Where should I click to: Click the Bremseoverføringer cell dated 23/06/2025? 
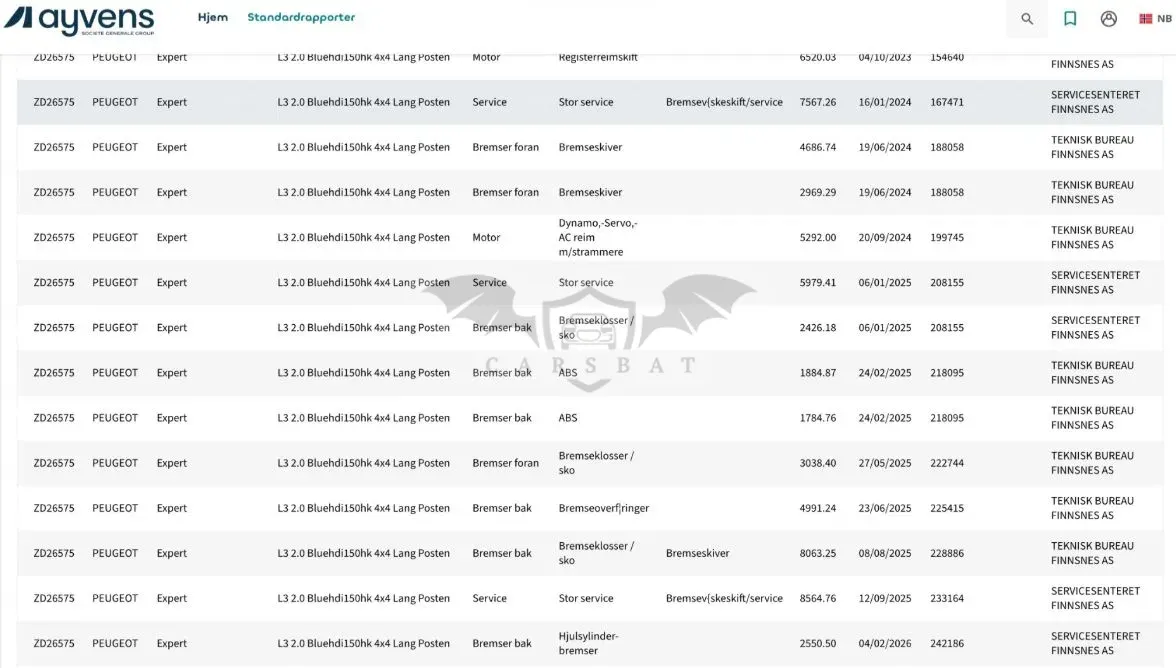[x=604, y=508]
